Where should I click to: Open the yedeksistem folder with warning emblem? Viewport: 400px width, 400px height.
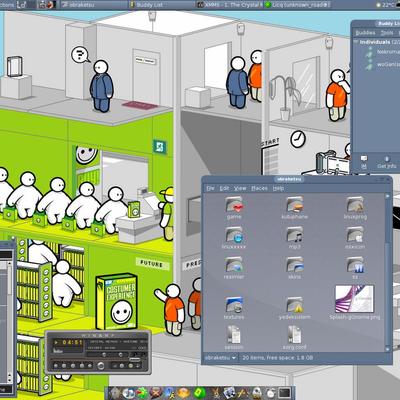click(294, 308)
